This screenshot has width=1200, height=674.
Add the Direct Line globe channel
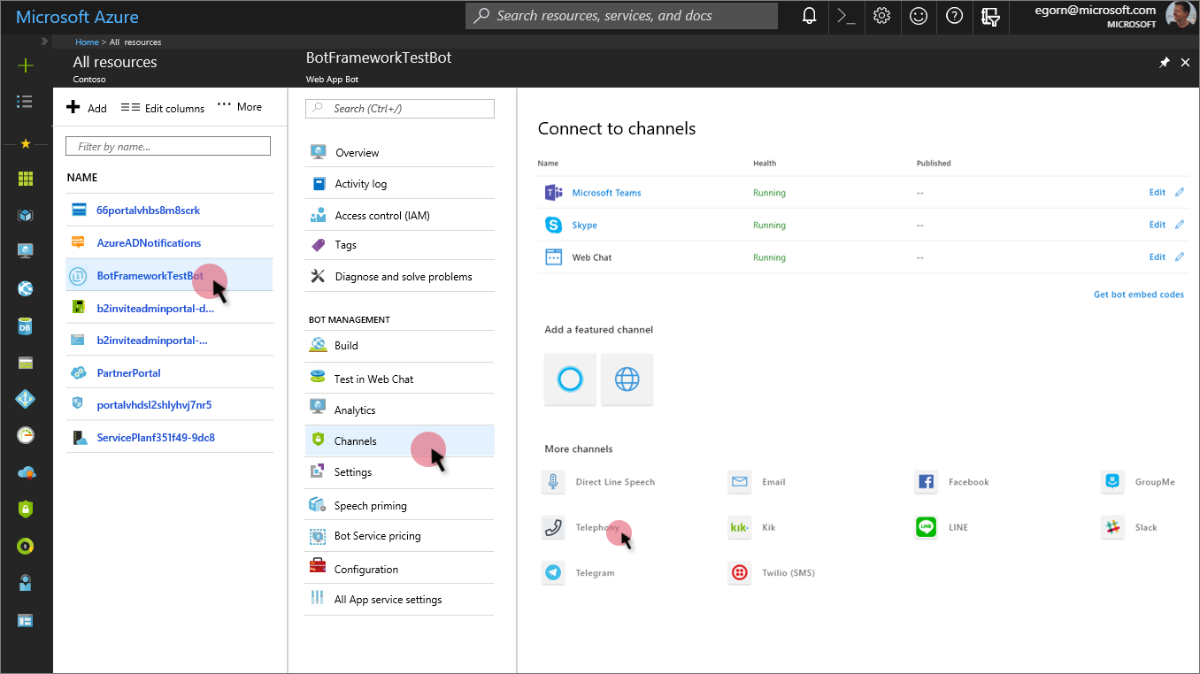(x=627, y=379)
